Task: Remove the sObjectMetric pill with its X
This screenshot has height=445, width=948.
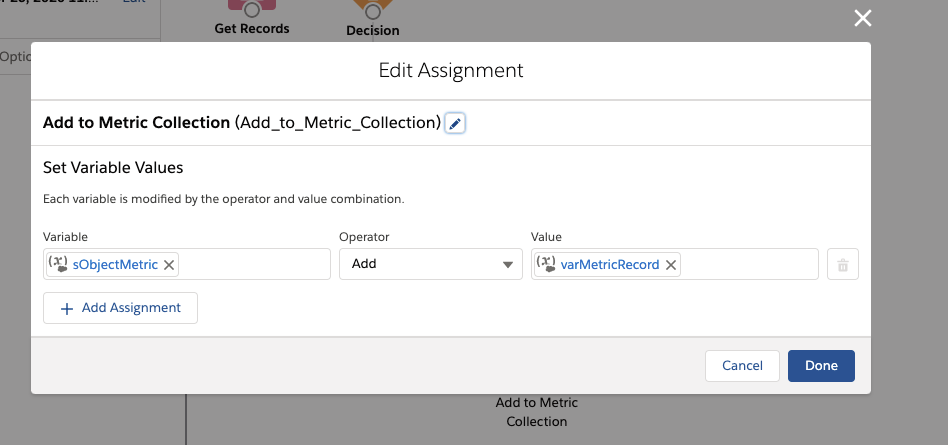Action: pos(169,265)
